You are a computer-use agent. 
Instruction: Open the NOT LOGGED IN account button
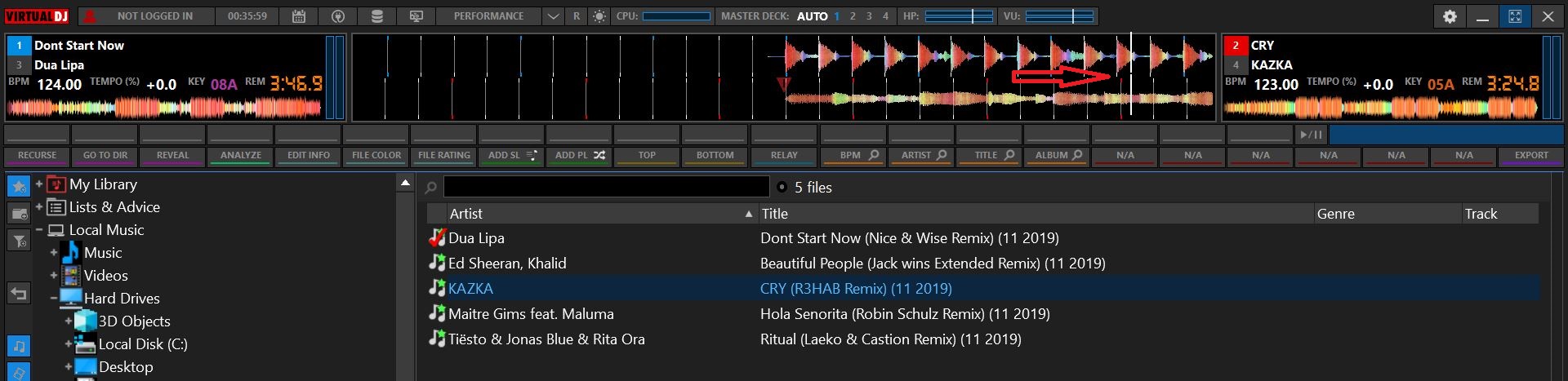[x=147, y=16]
